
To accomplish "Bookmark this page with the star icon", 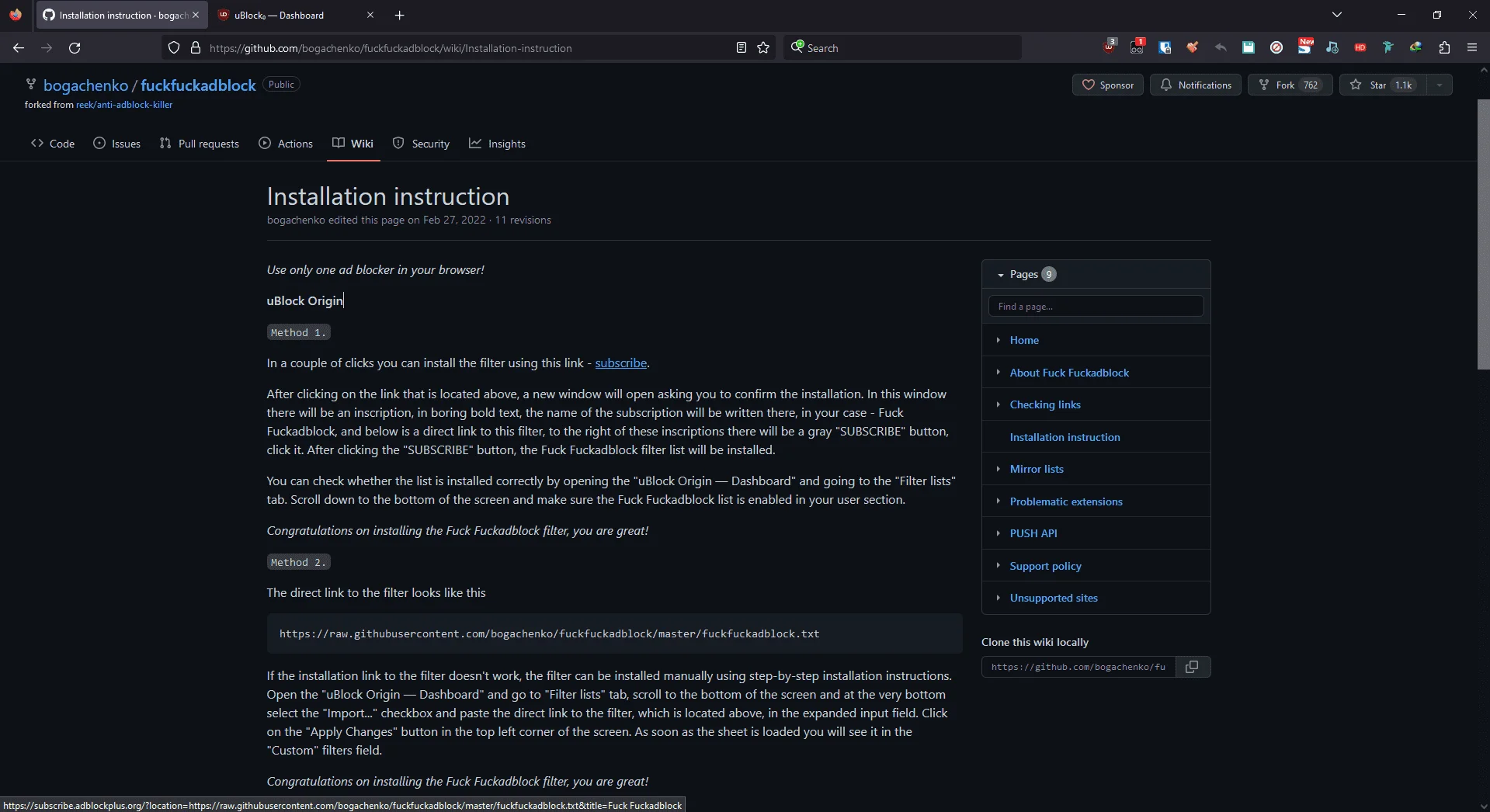I will point(763,47).
